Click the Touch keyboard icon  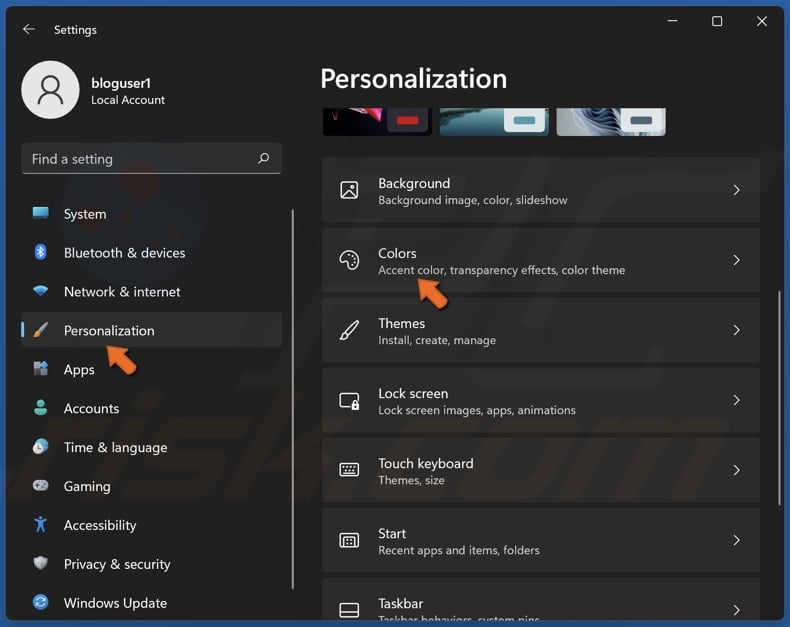[x=349, y=470]
